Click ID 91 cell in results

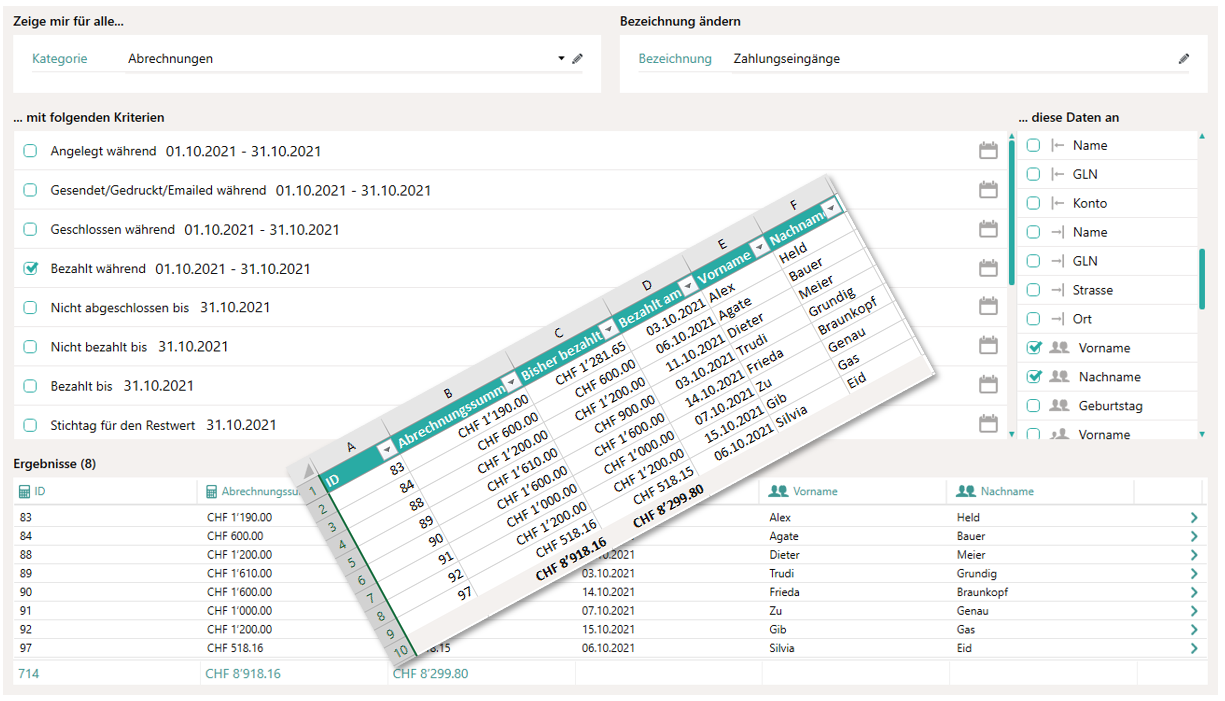25,611
